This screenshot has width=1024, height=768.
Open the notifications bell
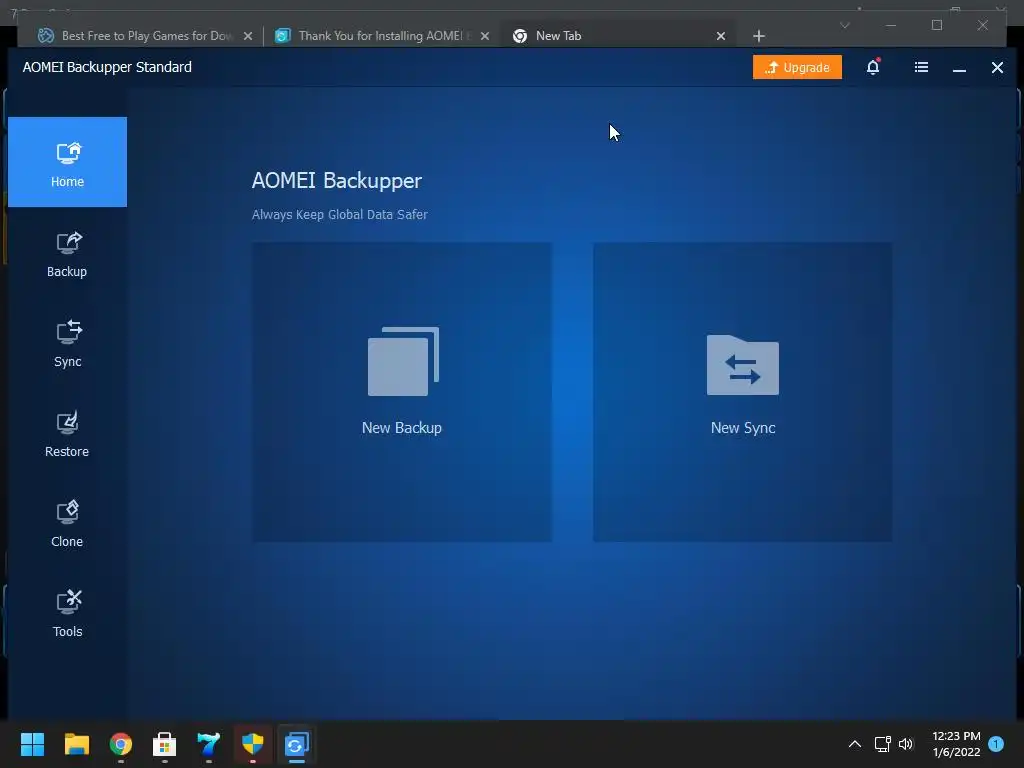[x=873, y=67]
